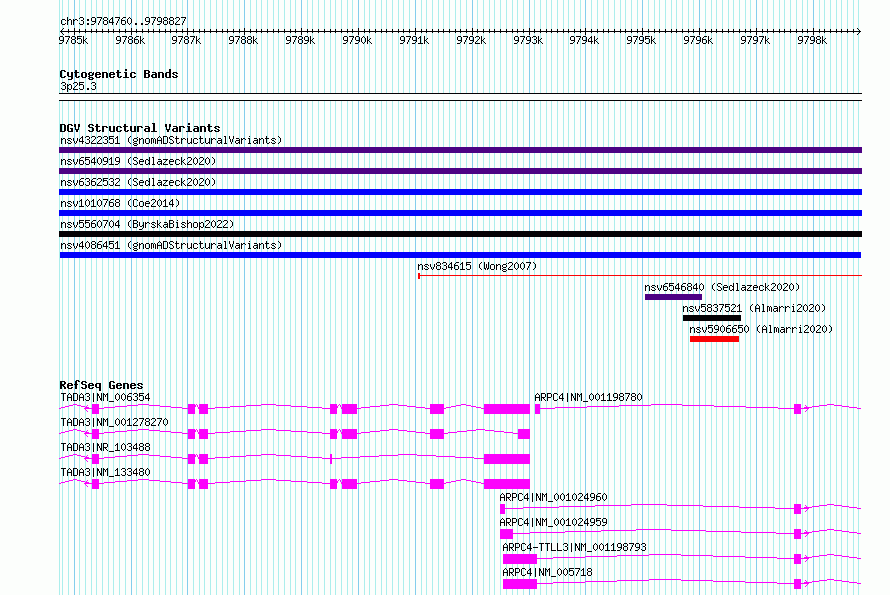Click the short red bar of nsv5906650

pos(715,339)
